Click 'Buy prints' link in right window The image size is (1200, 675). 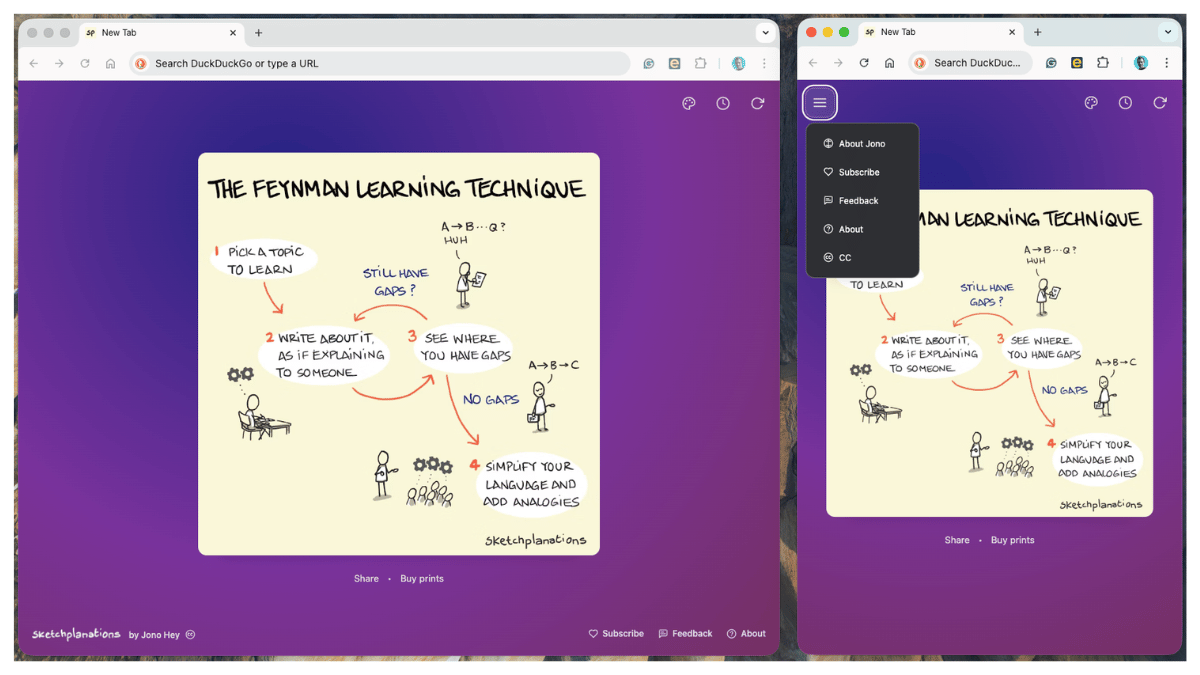click(x=1013, y=540)
